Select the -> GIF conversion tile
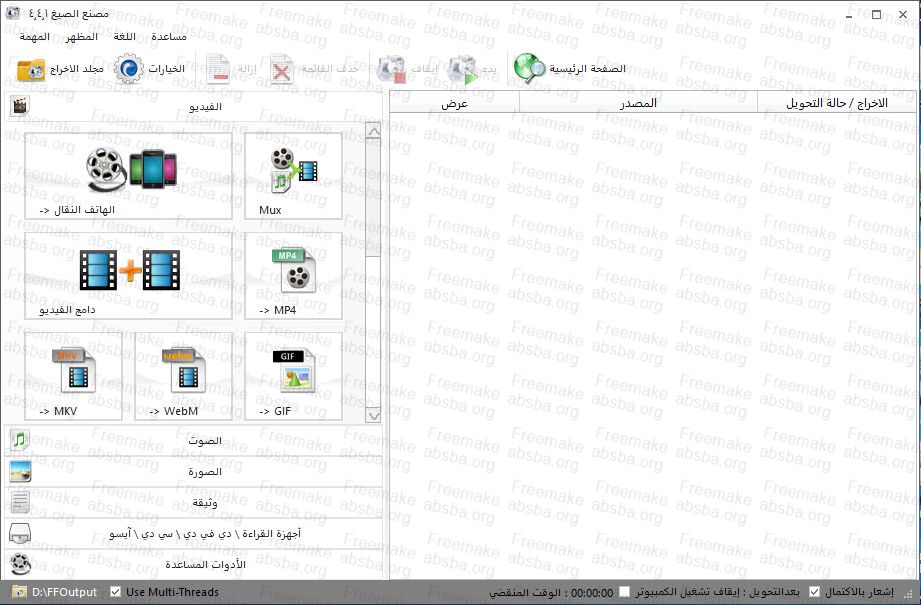Screen dimensions: 921x605 pos(293,377)
